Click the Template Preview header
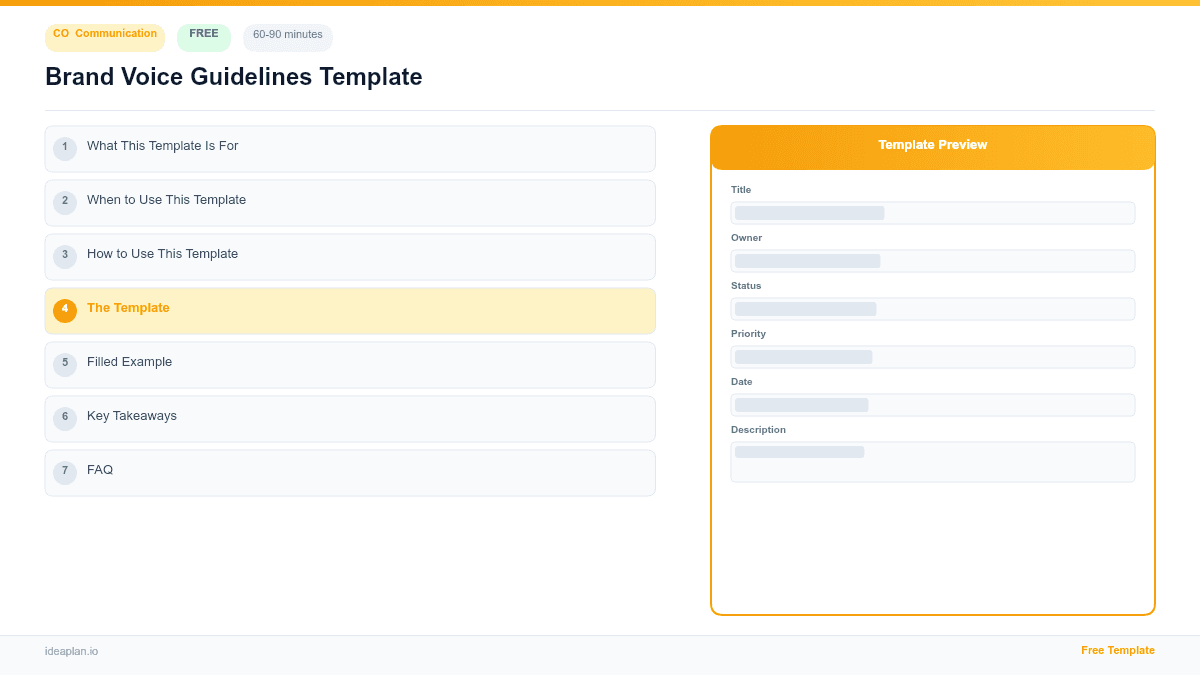 933,147
